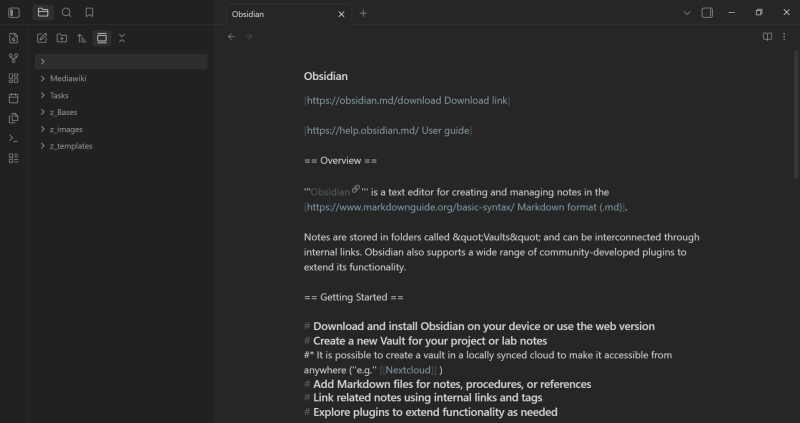Navigate forward with right arrow

pyautogui.click(x=249, y=37)
